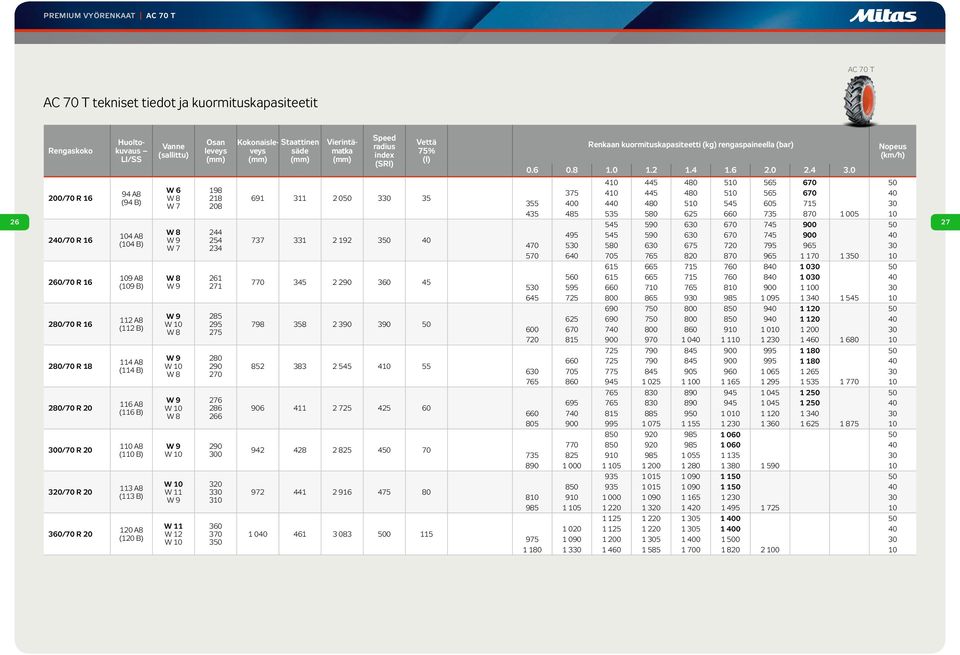960x655 pixels.
Task: Click the 2.4 bar pressure header
Action: (809, 170)
